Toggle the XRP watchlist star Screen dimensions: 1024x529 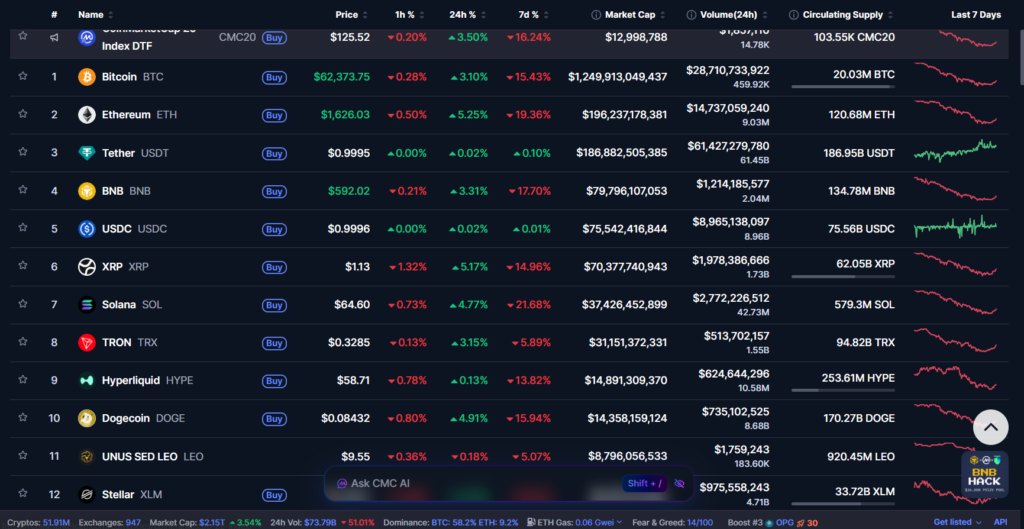click(23, 265)
